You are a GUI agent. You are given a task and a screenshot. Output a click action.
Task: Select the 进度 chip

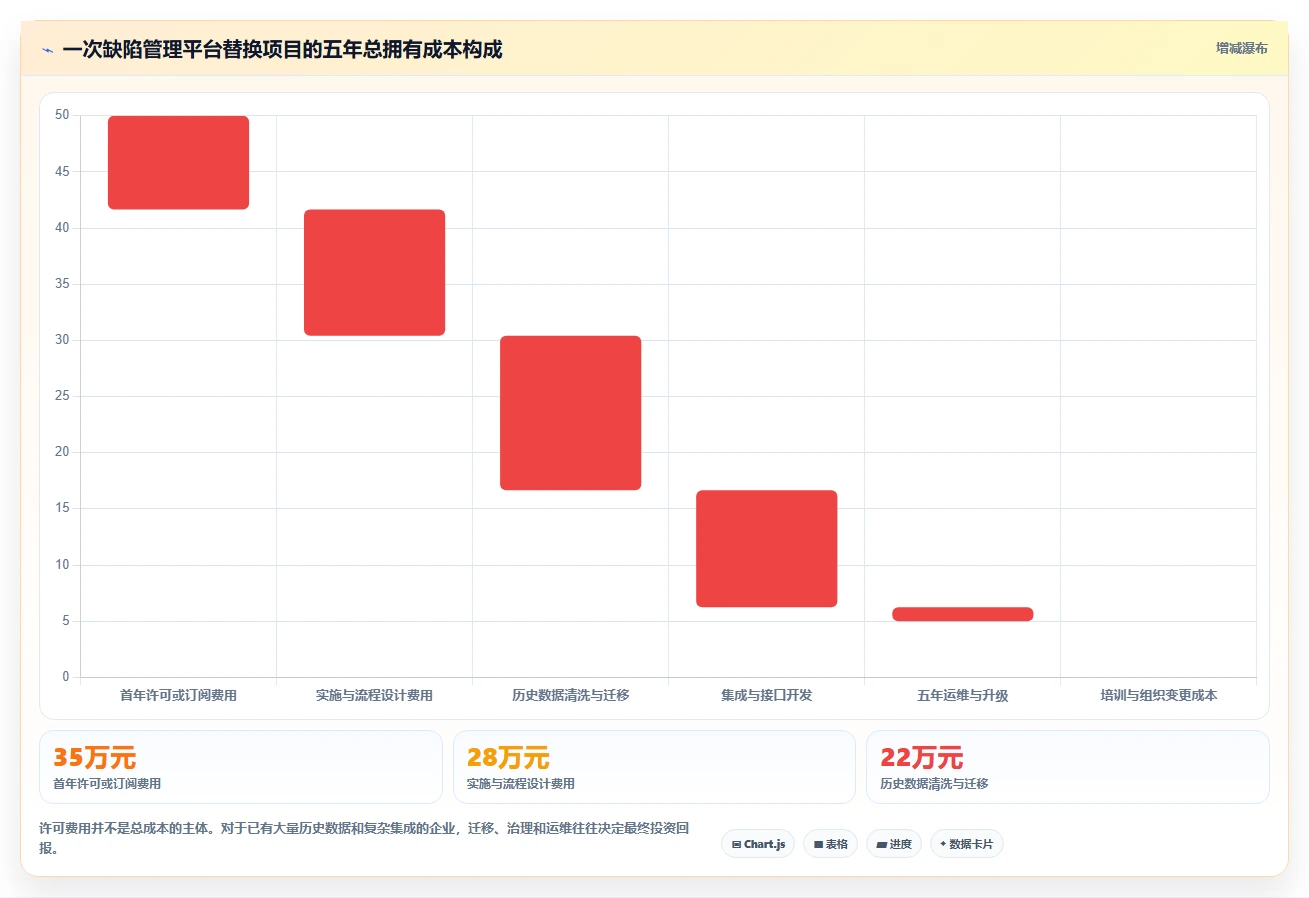point(893,844)
